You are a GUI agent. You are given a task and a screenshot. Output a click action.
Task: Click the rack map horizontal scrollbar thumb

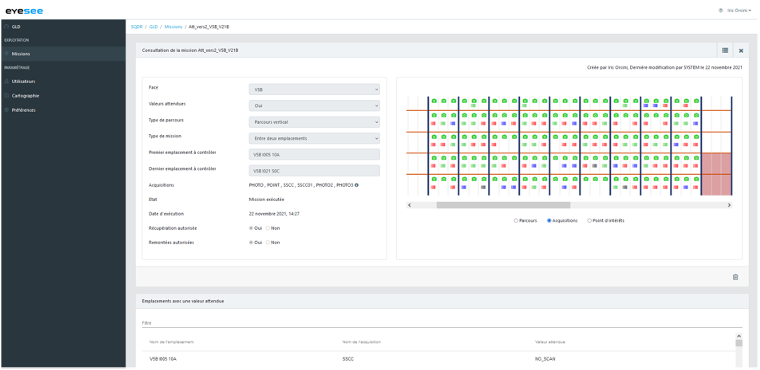(503, 206)
